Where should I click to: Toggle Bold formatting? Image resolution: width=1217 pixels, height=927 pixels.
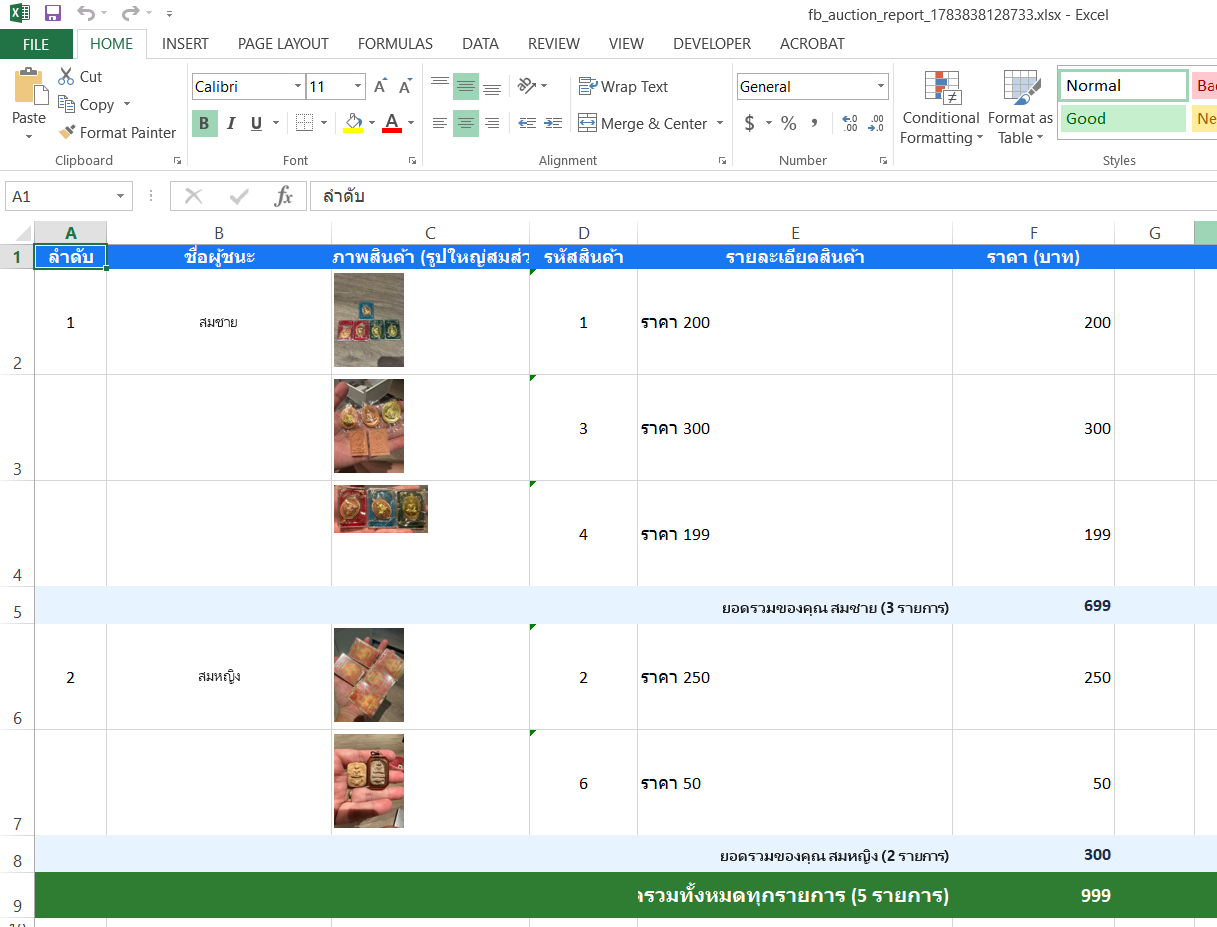pos(204,123)
